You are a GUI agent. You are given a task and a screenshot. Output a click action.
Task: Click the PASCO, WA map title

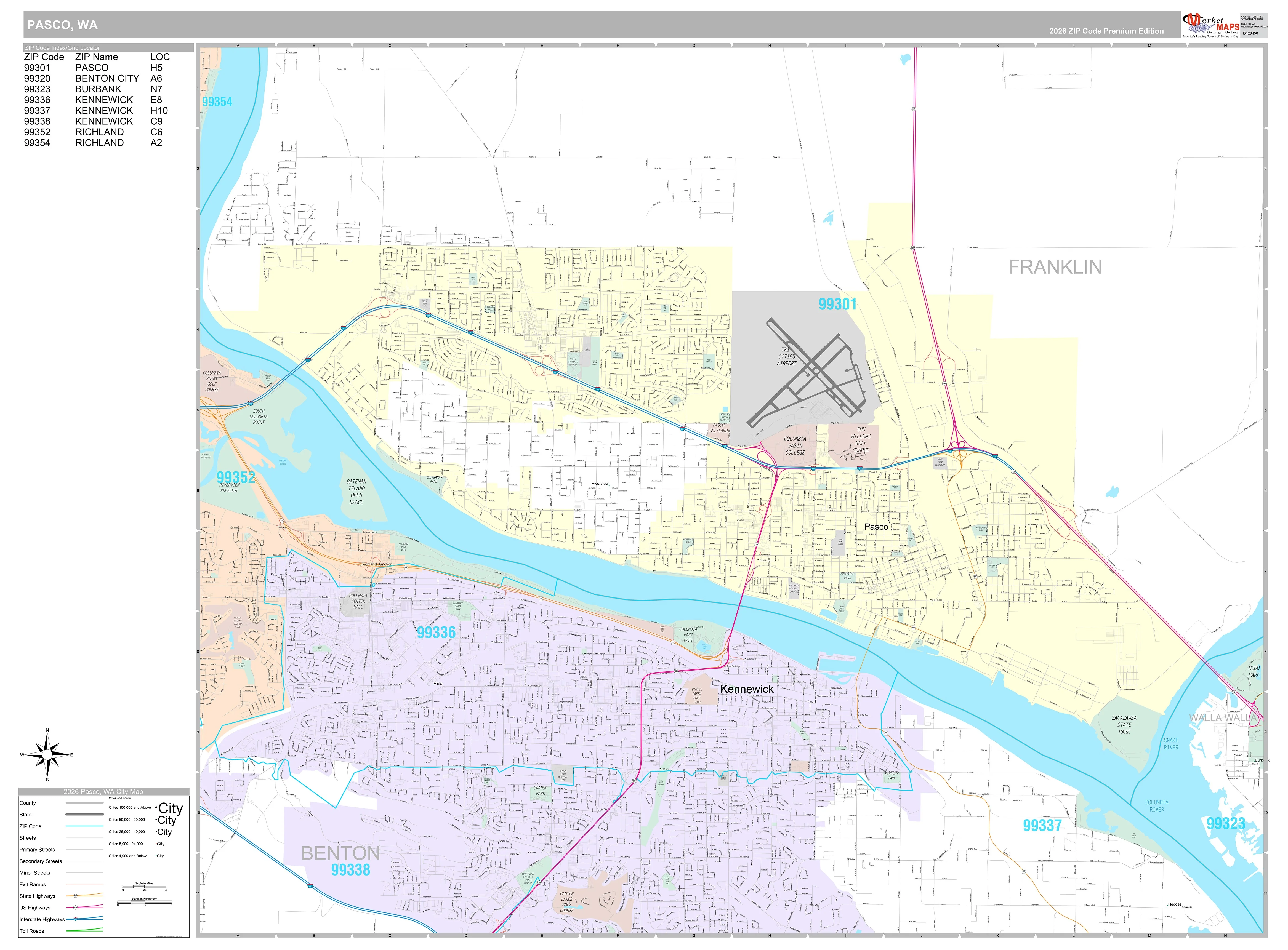(62, 25)
